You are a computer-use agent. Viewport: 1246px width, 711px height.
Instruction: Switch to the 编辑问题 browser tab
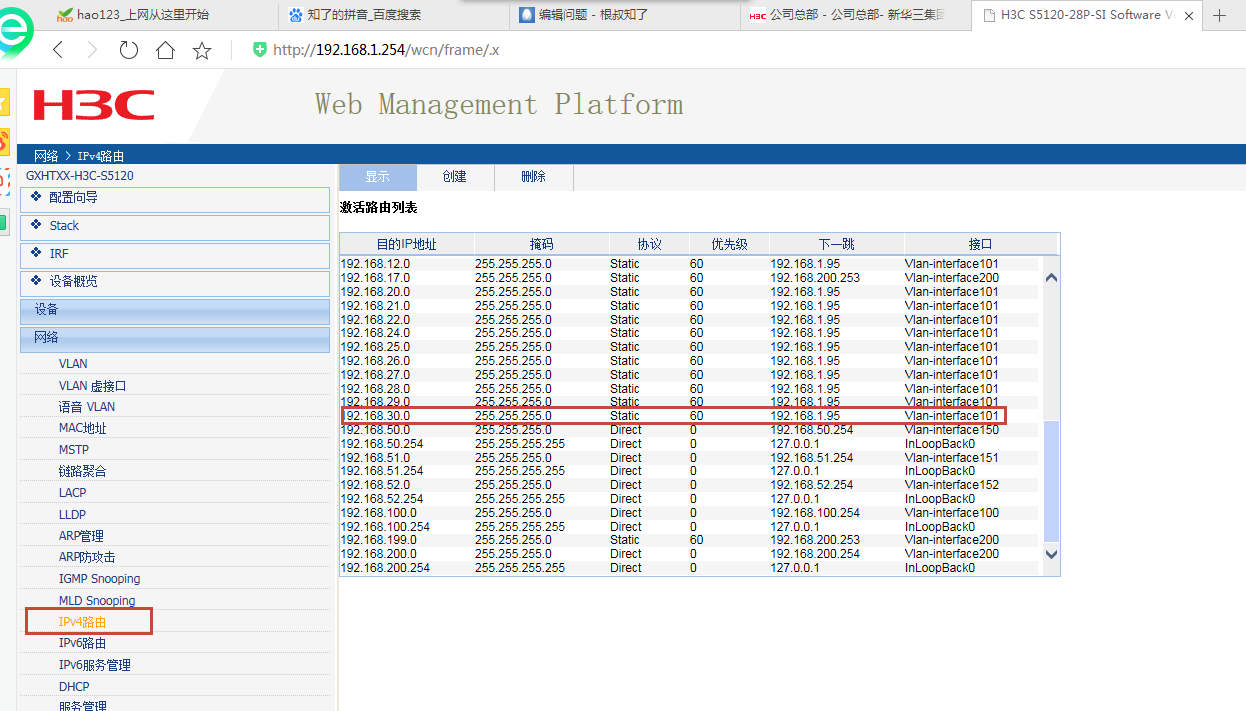tap(625, 15)
